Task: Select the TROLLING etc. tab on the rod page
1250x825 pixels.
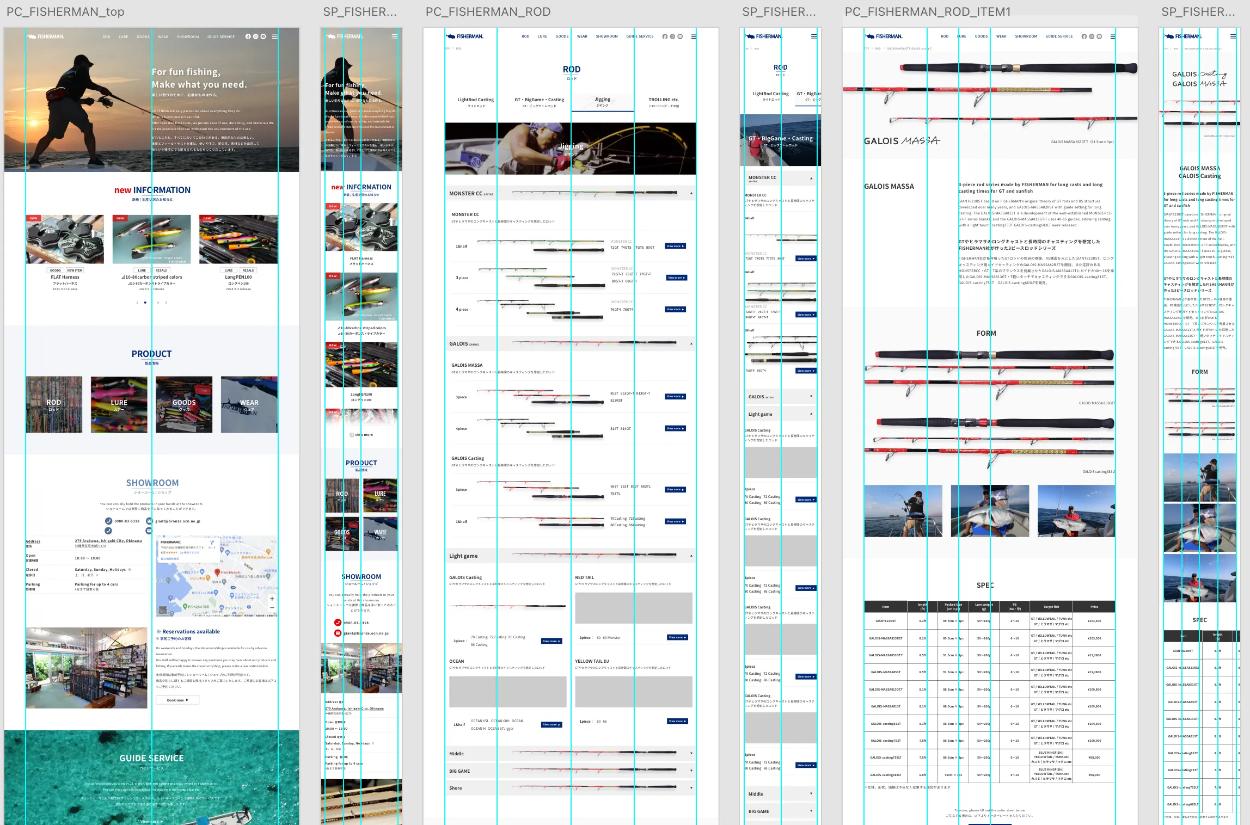Action: (663, 101)
